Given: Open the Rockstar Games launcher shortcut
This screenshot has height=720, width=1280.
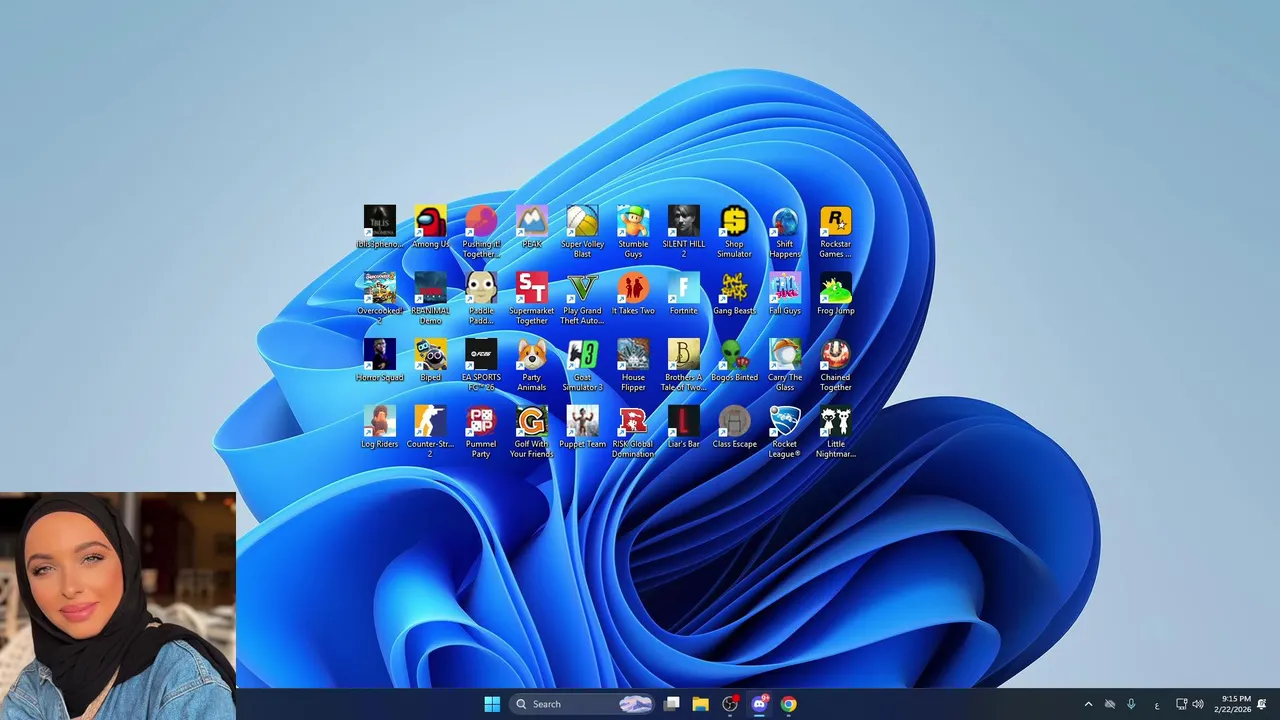Looking at the screenshot, I should 836,232.
